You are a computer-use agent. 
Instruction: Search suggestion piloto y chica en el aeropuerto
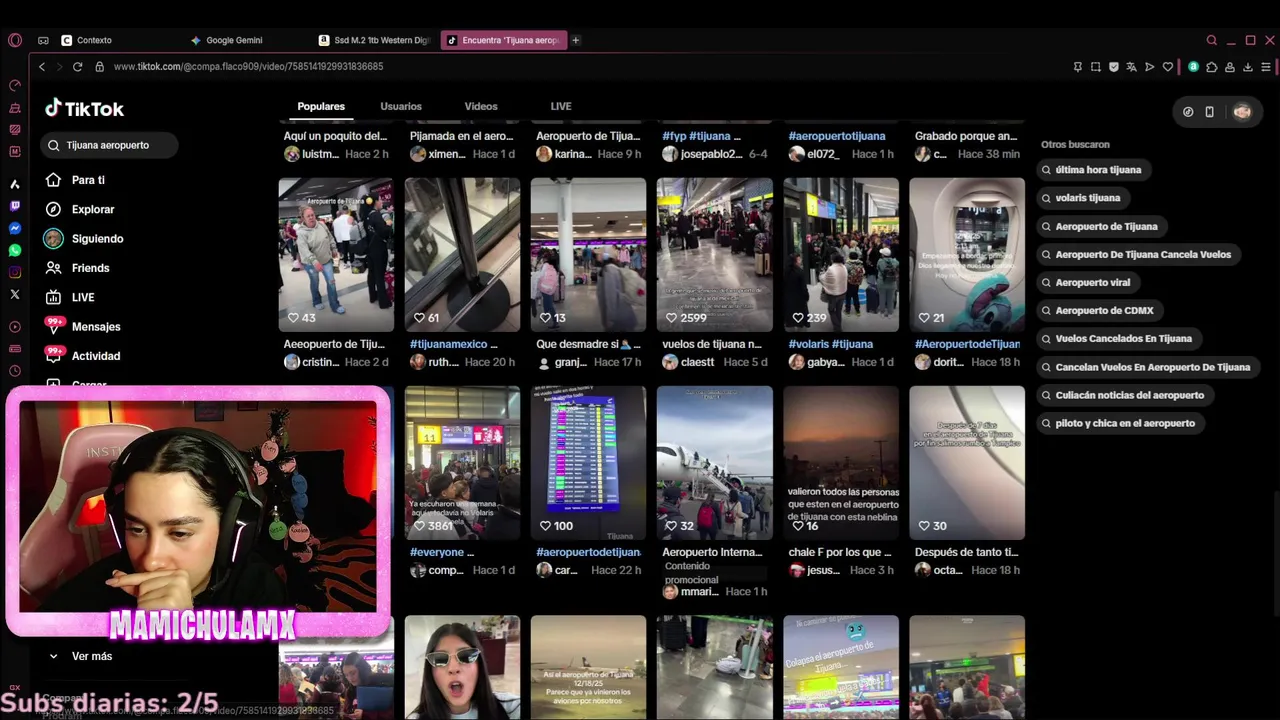click(x=1118, y=423)
